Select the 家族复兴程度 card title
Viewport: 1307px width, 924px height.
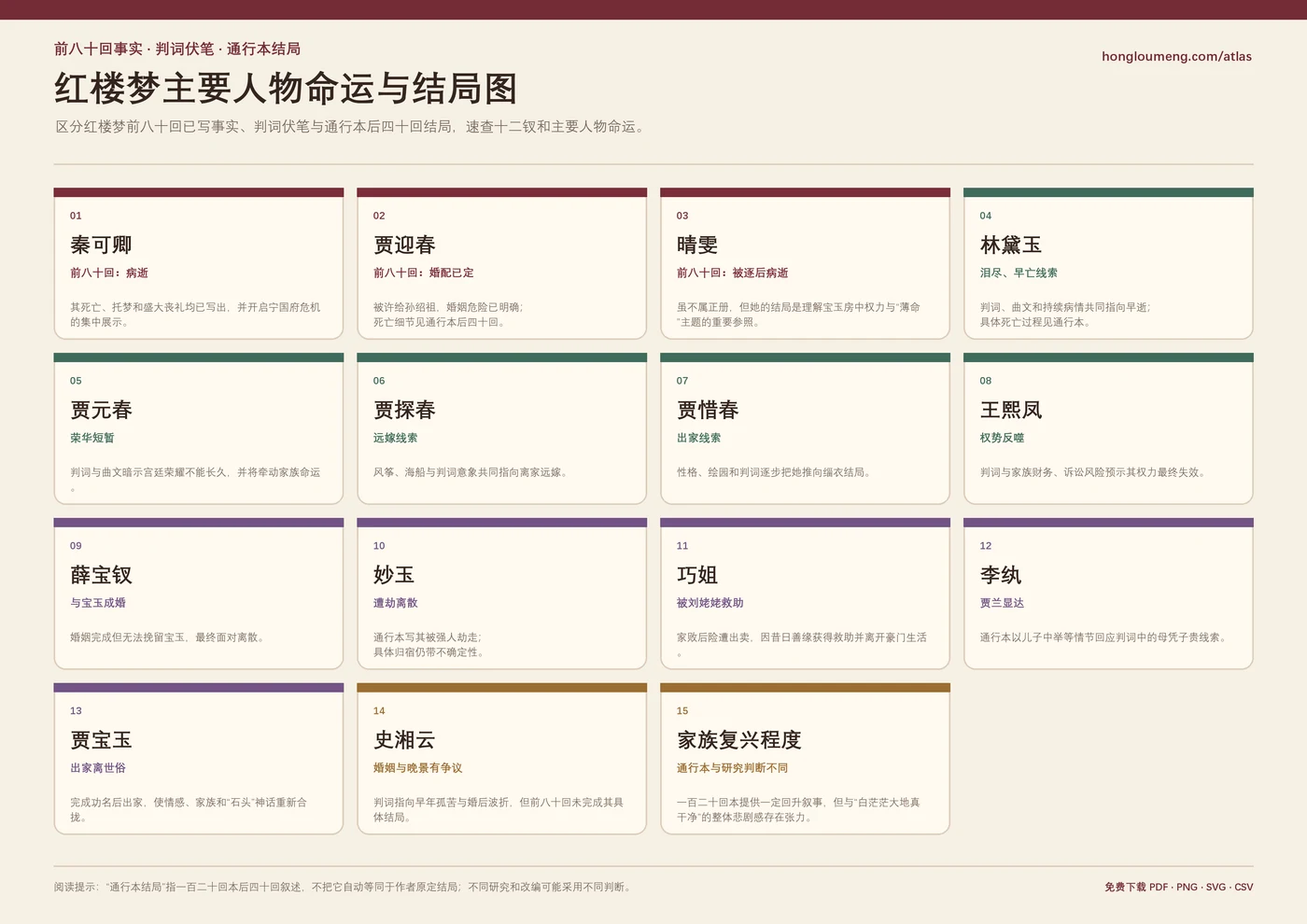click(x=739, y=740)
